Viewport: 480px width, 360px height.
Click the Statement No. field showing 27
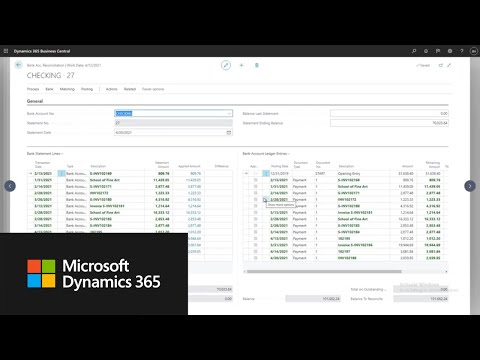coord(173,123)
